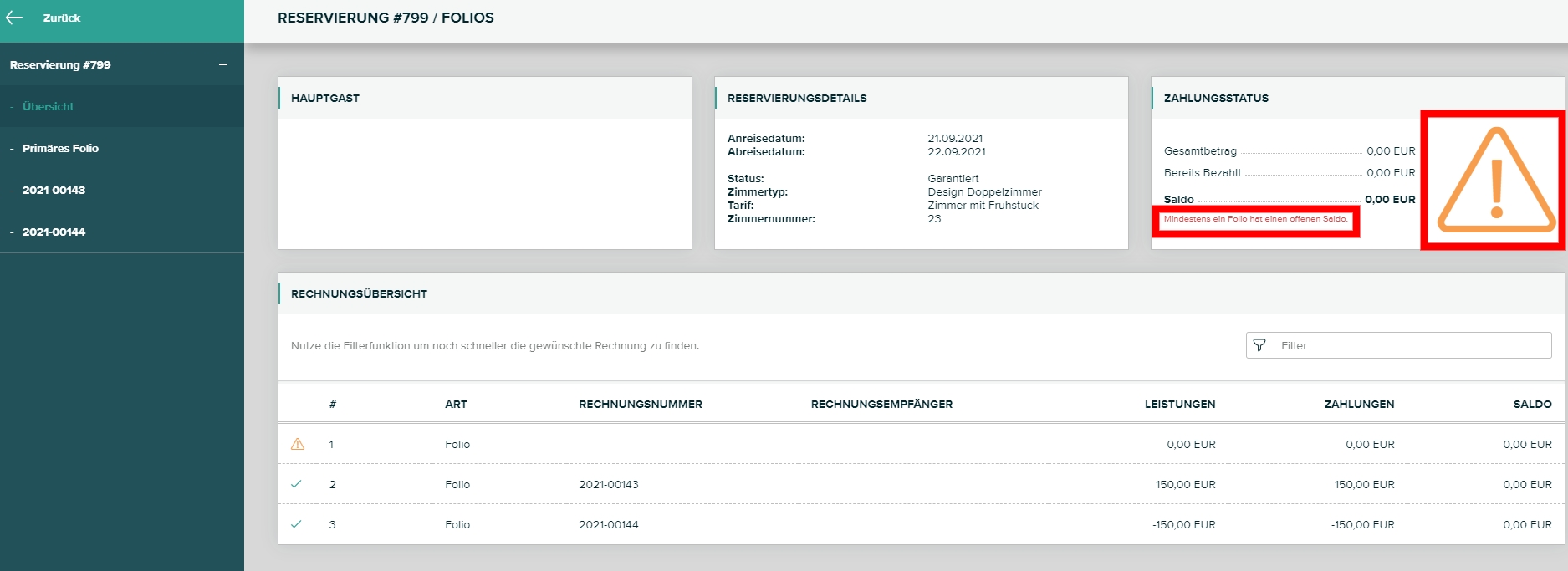Click the green checkmark on folio row 3

coord(296,524)
